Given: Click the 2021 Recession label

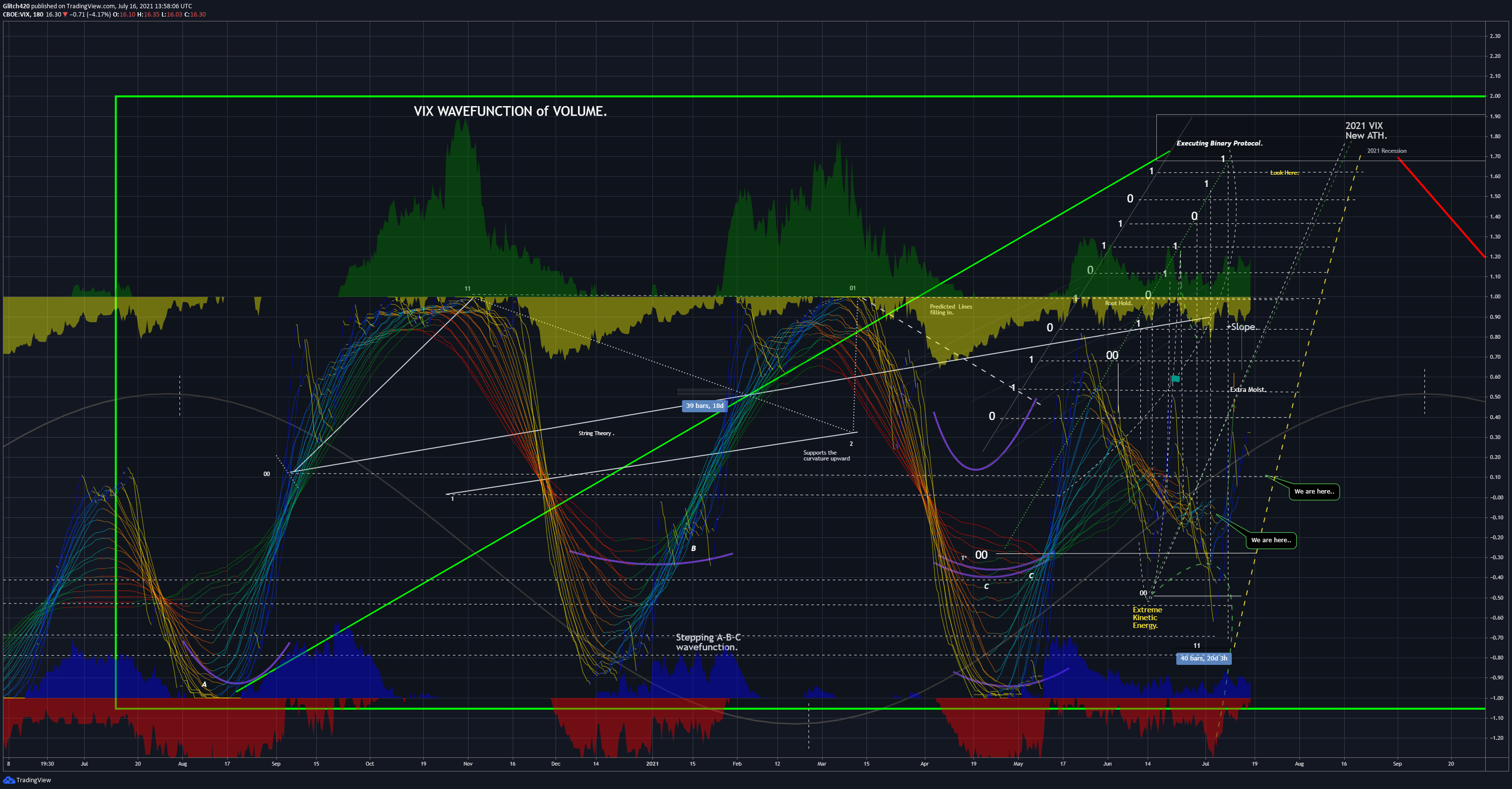Looking at the screenshot, I should 1386,151.
